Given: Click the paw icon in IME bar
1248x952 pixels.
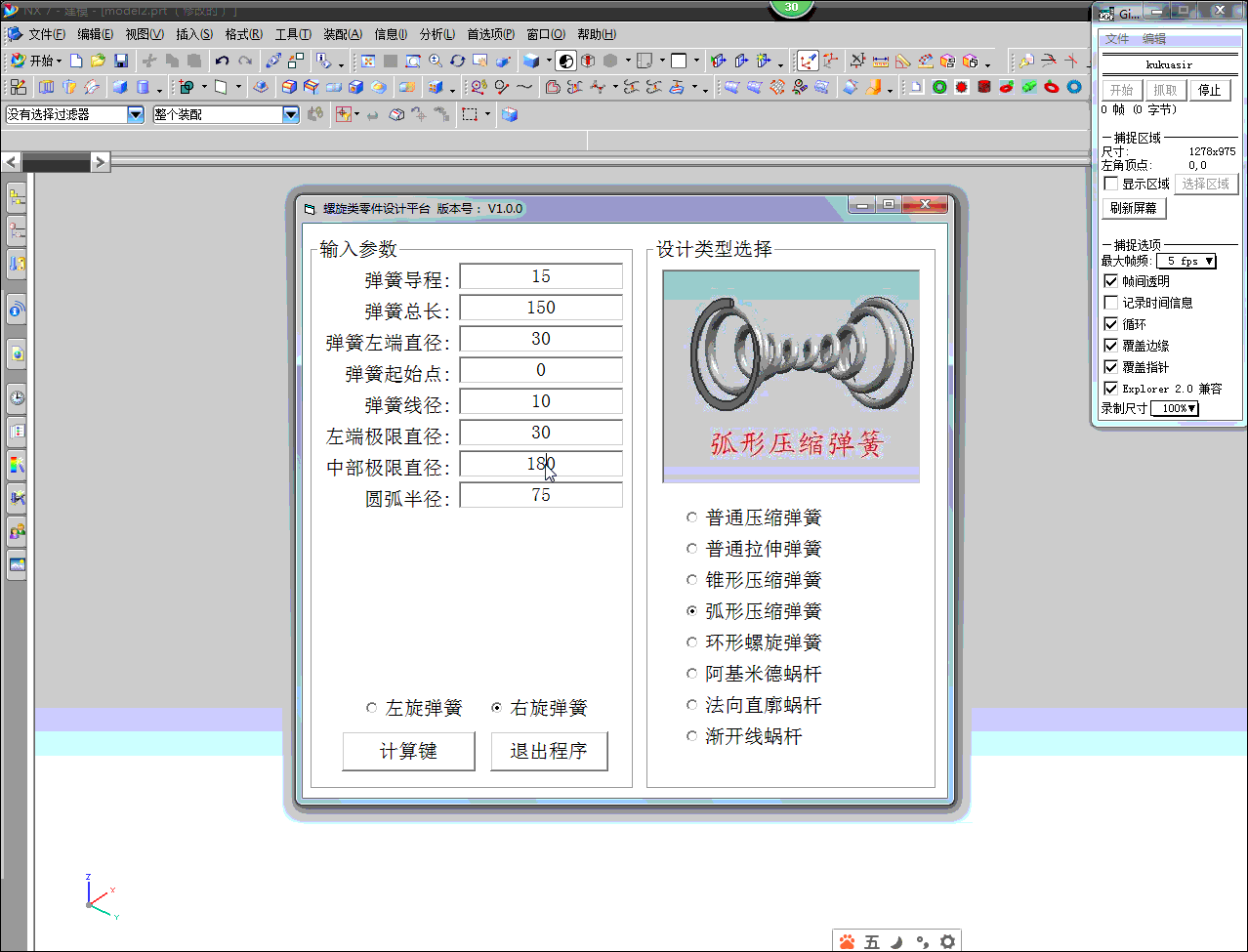Looking at the screenshot, I should [847, 941].
